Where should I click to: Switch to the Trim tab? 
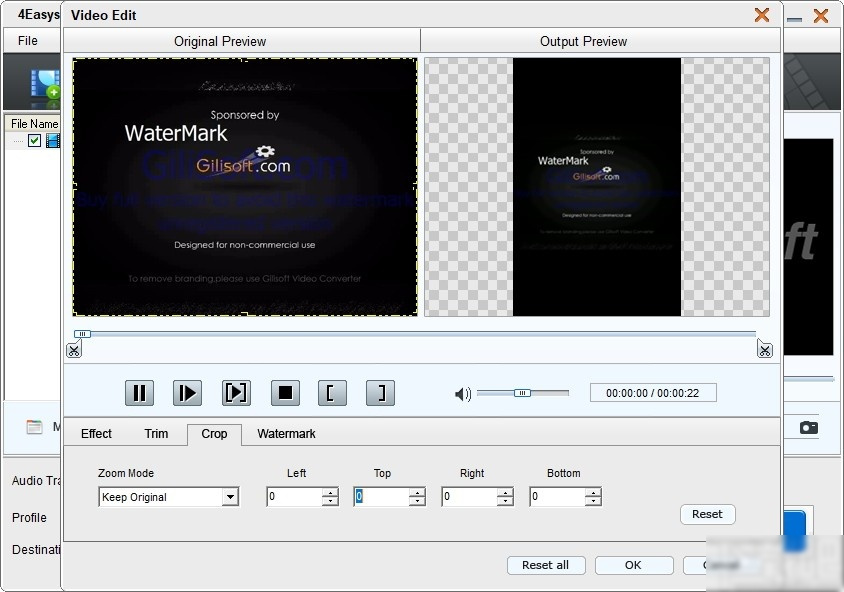coord(156,434)
